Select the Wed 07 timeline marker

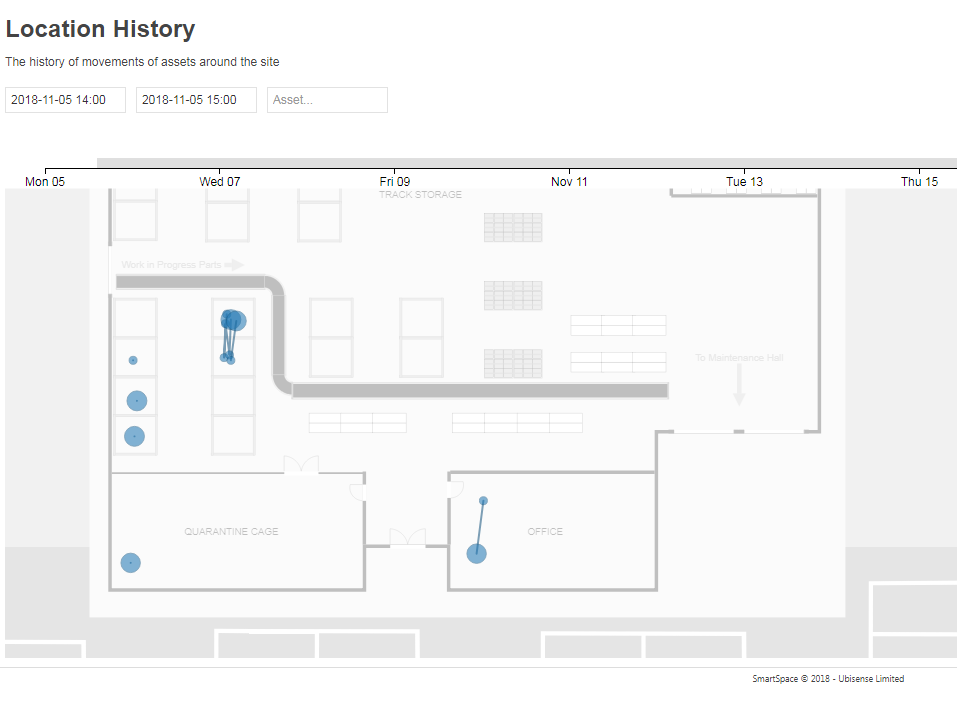[220, 181]
